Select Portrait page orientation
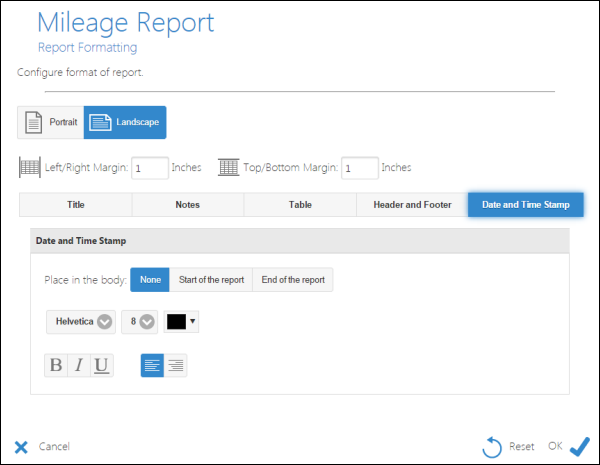 tap(51, 122)
